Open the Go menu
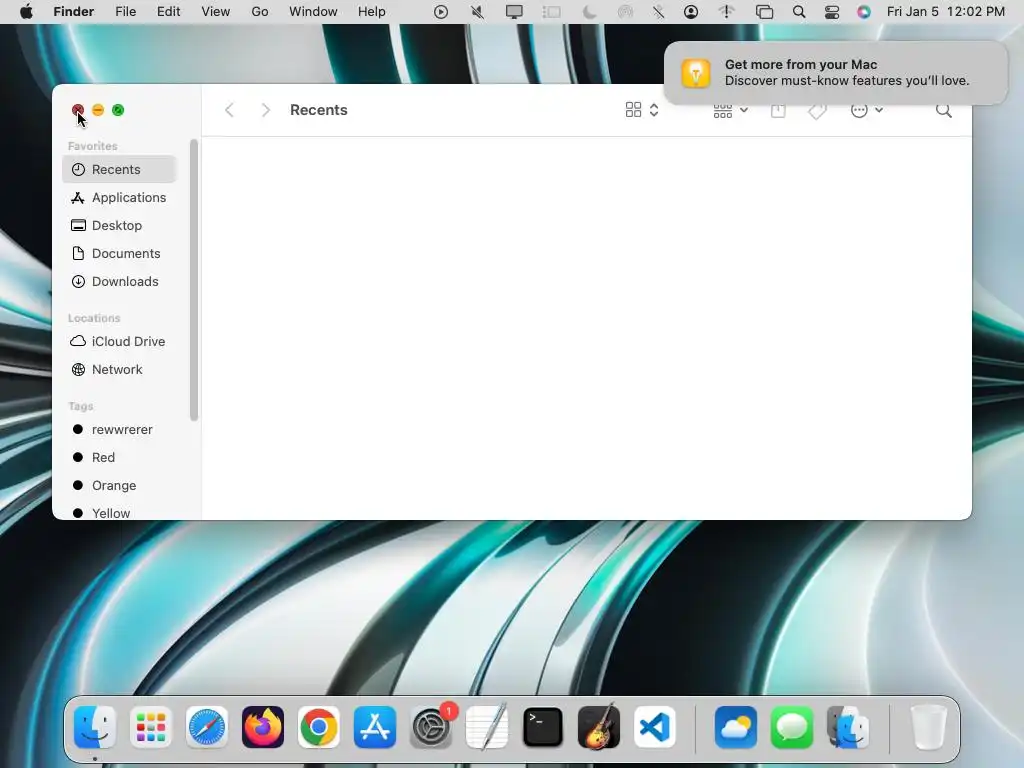Screen dimensions: 1024x768 pos(260,12)
